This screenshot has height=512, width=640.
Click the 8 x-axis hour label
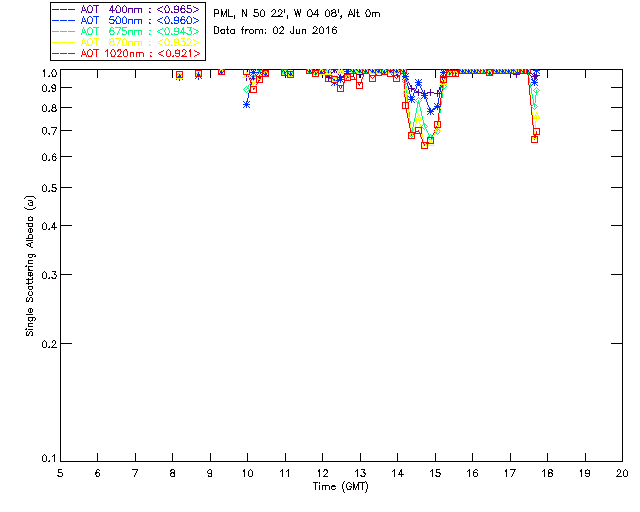(x=173, y=473)
